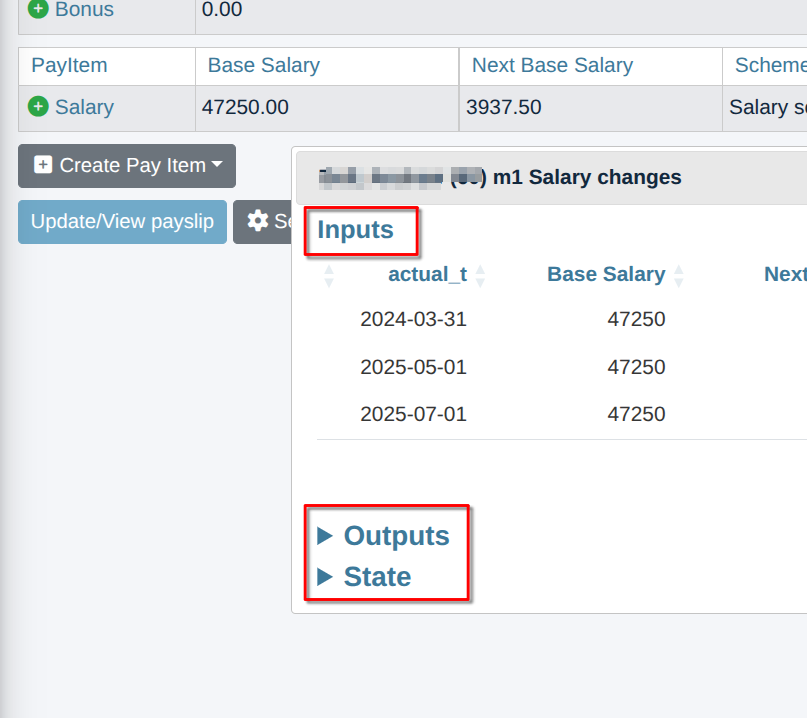Image resolution: width=807 pixels, height=718 pixels.
Task: Expand the State section
Action: [x=324, y=577]
